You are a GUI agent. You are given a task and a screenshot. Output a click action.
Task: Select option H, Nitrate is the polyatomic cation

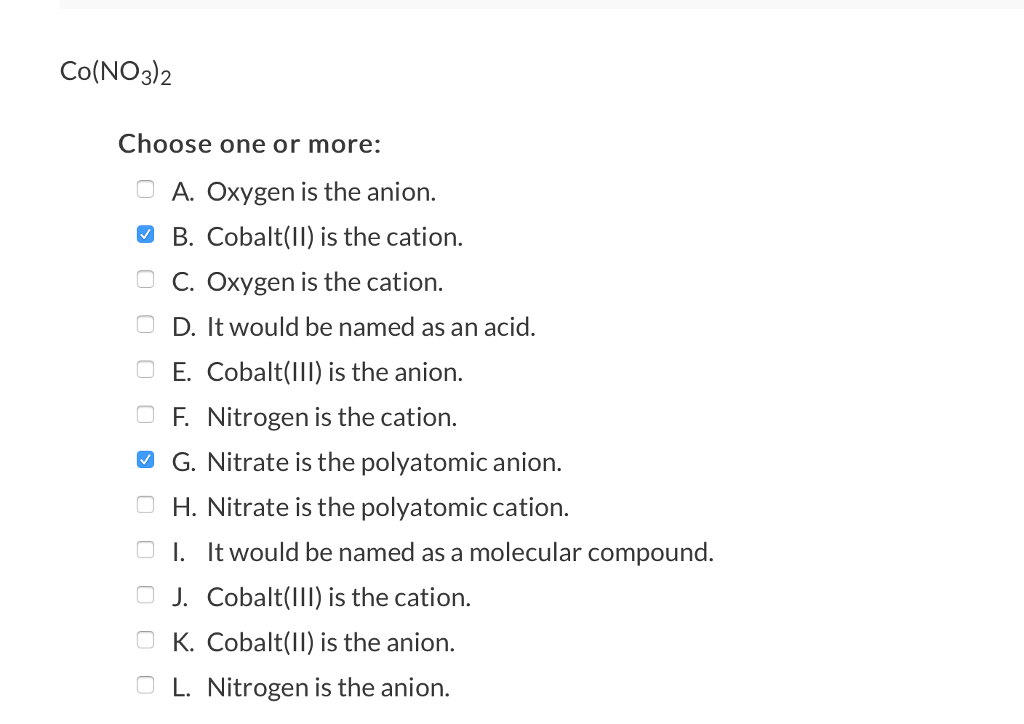point(145,504)
